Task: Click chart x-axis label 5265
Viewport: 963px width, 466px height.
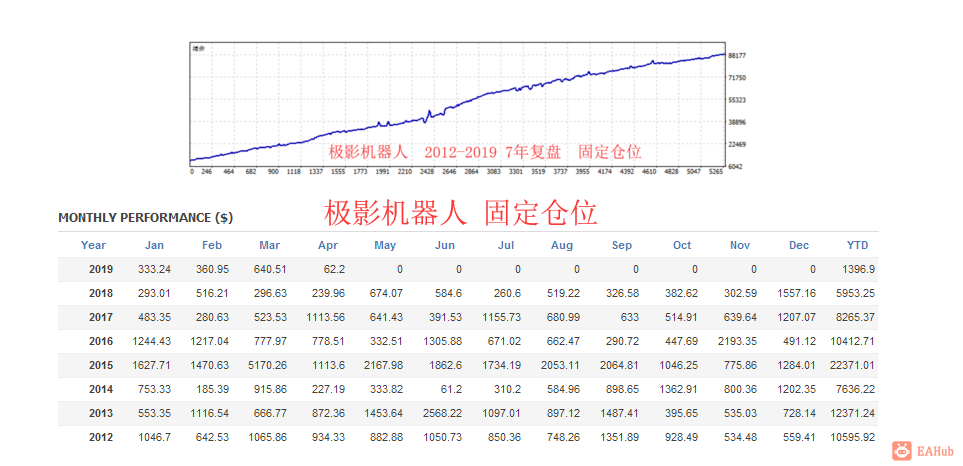Action: coord(715,173)
